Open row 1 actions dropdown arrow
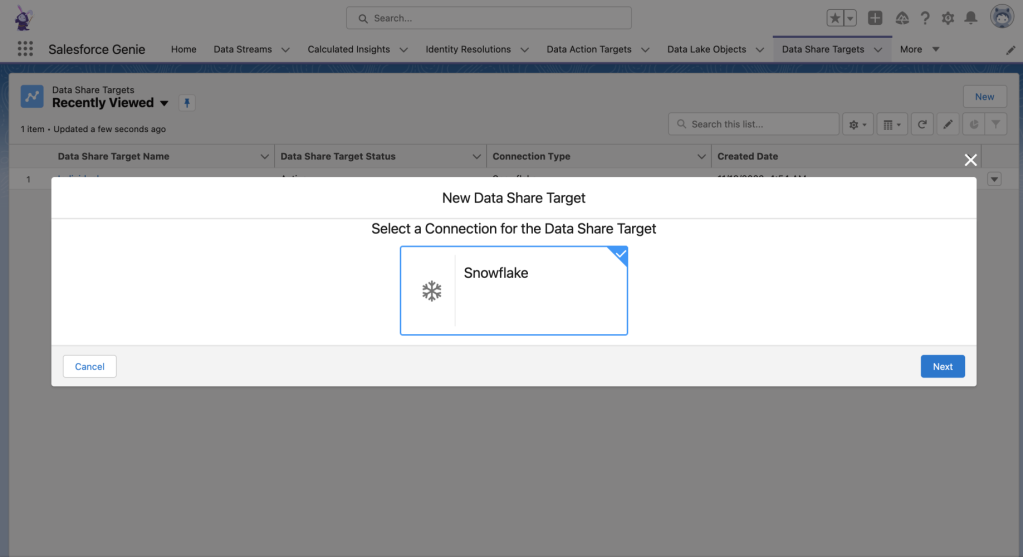The image size is (1023, 557). point(994,179)
